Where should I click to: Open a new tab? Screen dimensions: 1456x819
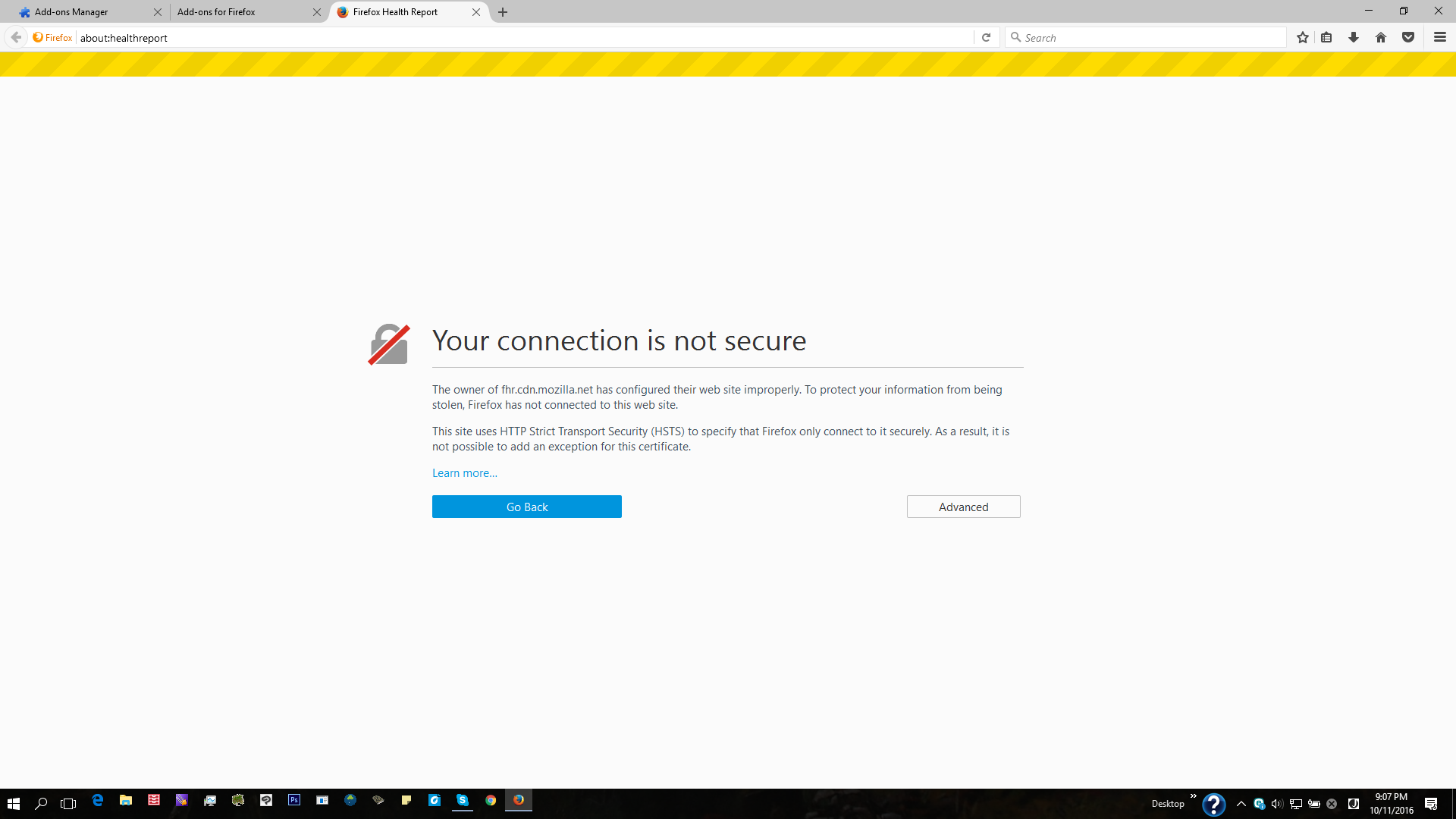(x=503, y=12)
